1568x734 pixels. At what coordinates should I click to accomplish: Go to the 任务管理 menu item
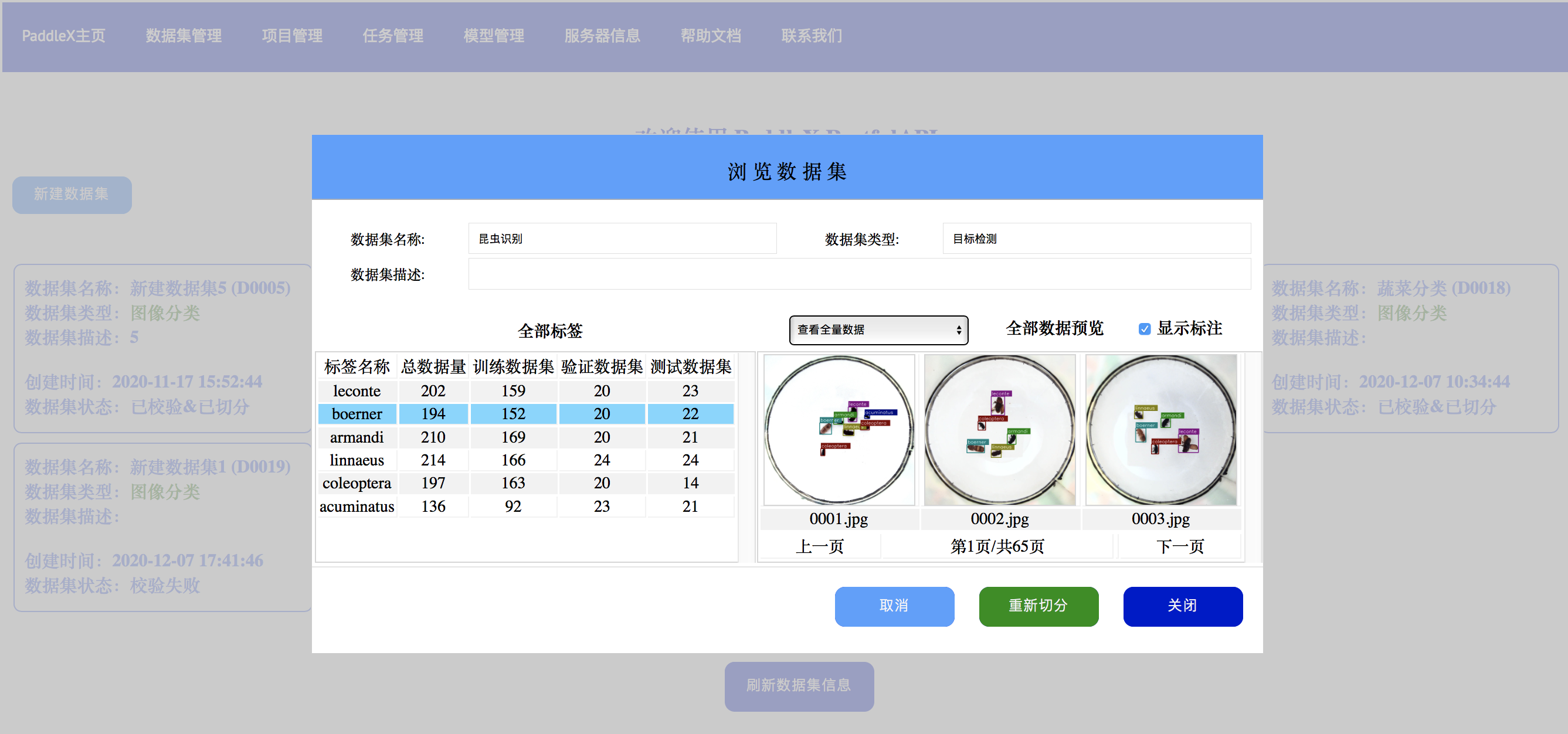(x=393, y=36)
